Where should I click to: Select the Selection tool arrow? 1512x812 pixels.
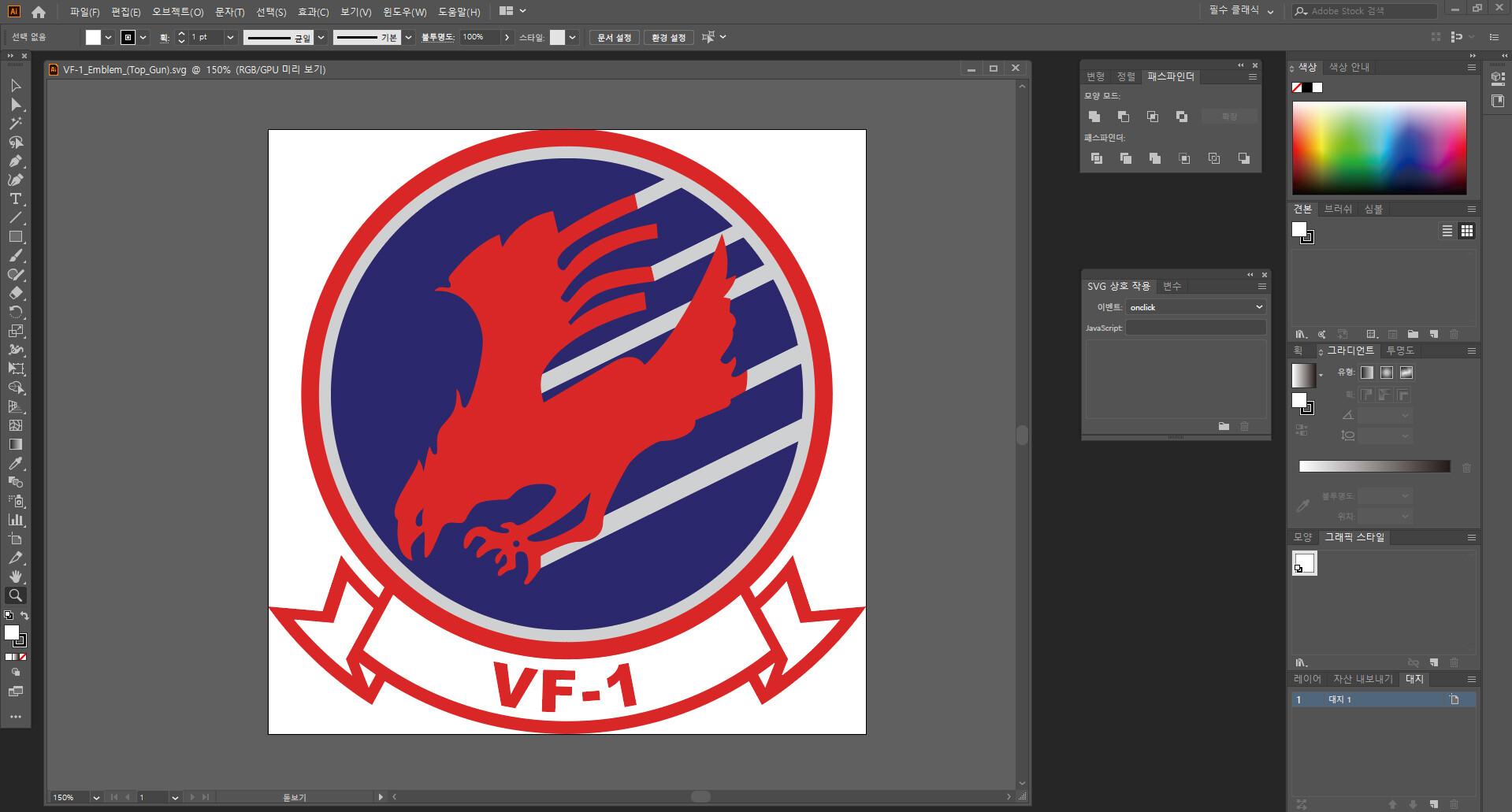tap(16, 85)
